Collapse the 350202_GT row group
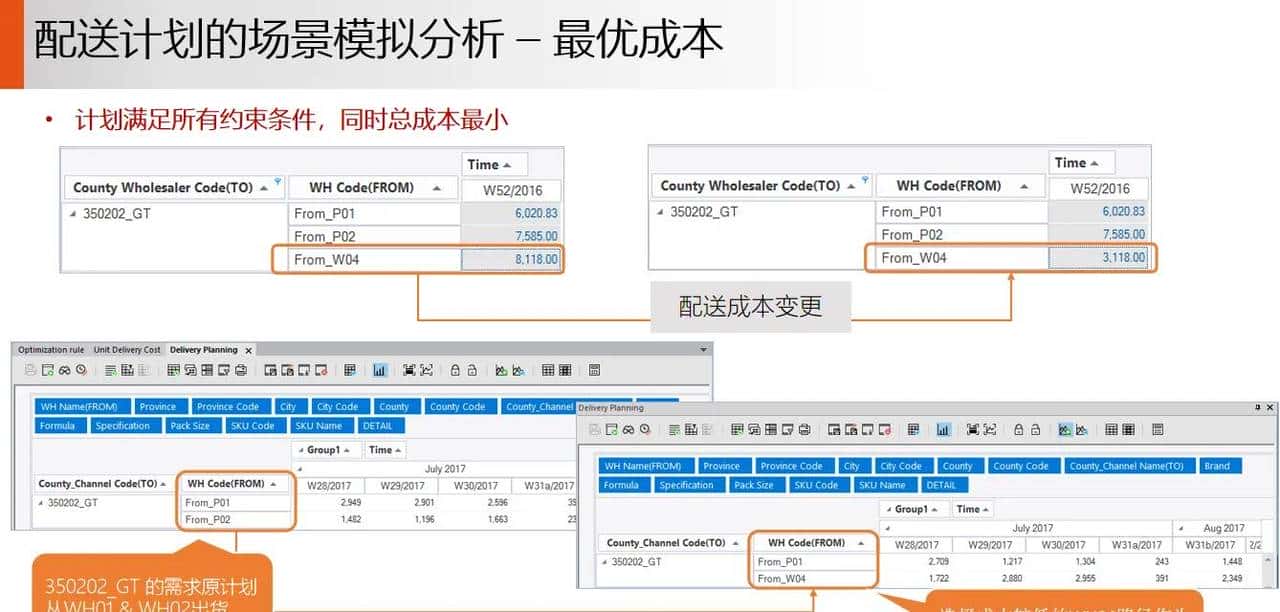This screenshot has height=612, width=1280. 75,212
